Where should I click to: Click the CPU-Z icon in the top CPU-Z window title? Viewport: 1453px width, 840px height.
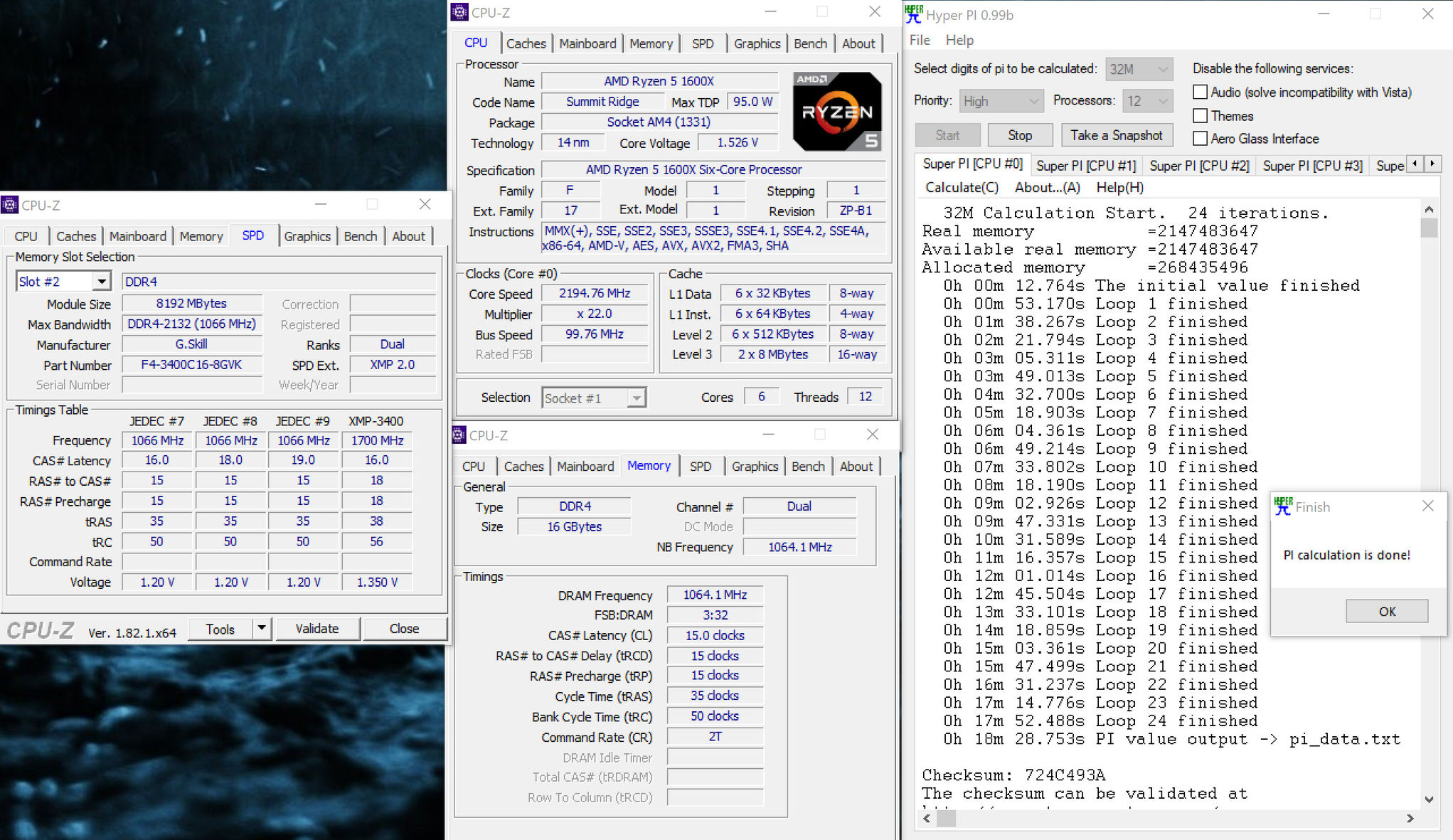459,12
